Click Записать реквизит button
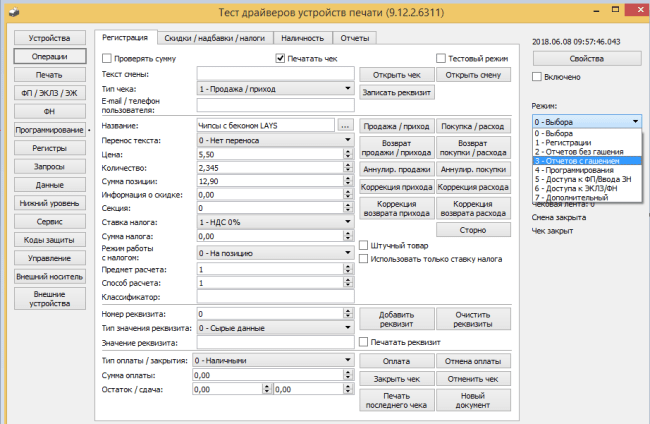Viewport: 650px width, 424px height. click(x=397, y=92)
